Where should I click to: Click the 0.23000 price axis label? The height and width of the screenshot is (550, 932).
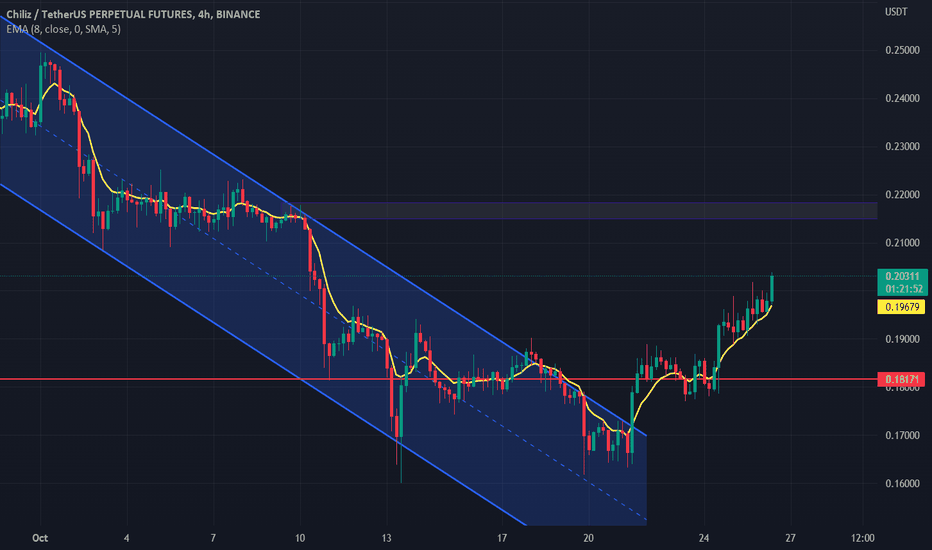coord(902,147)
